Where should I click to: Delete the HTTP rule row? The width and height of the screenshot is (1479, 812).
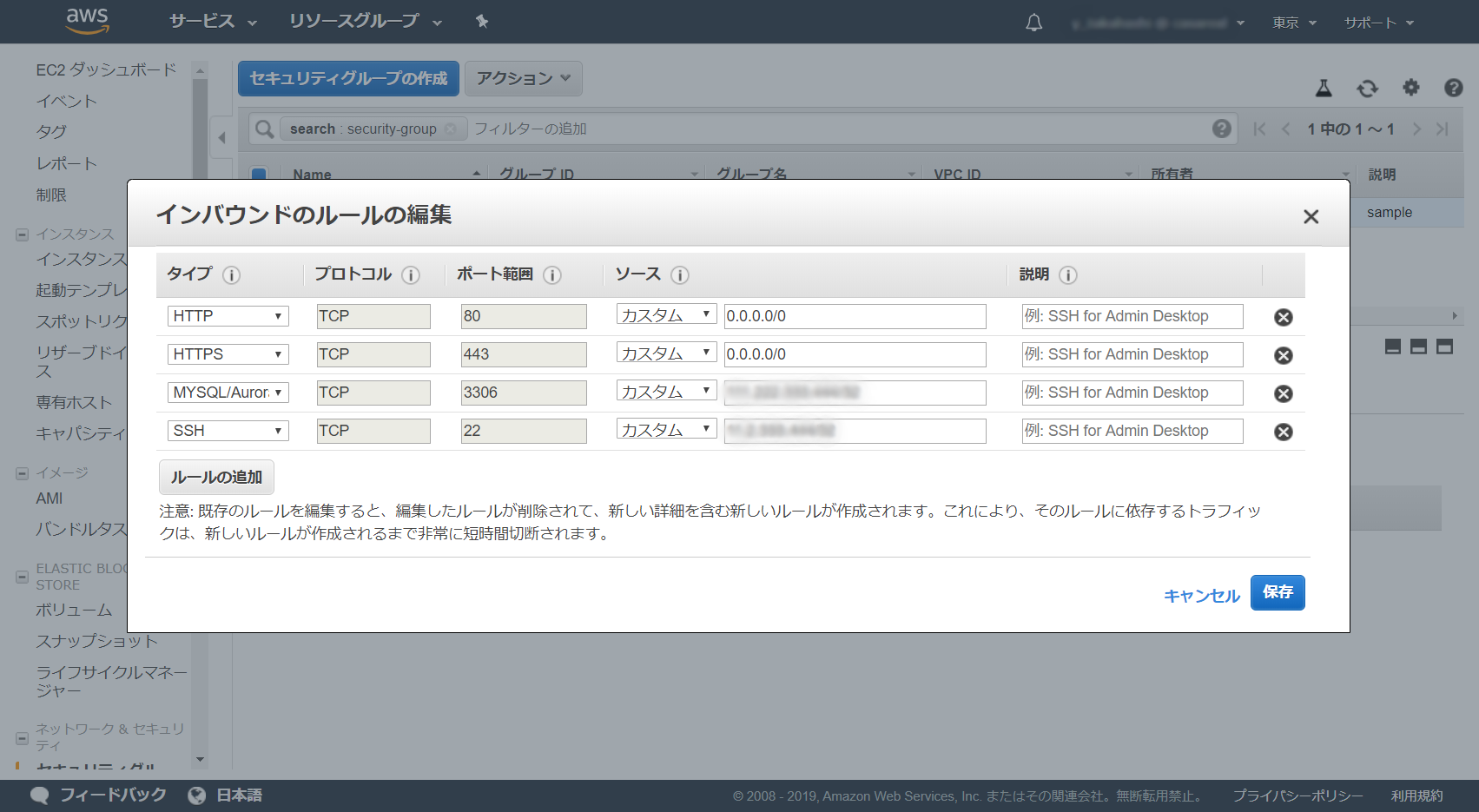(1284, 317)
